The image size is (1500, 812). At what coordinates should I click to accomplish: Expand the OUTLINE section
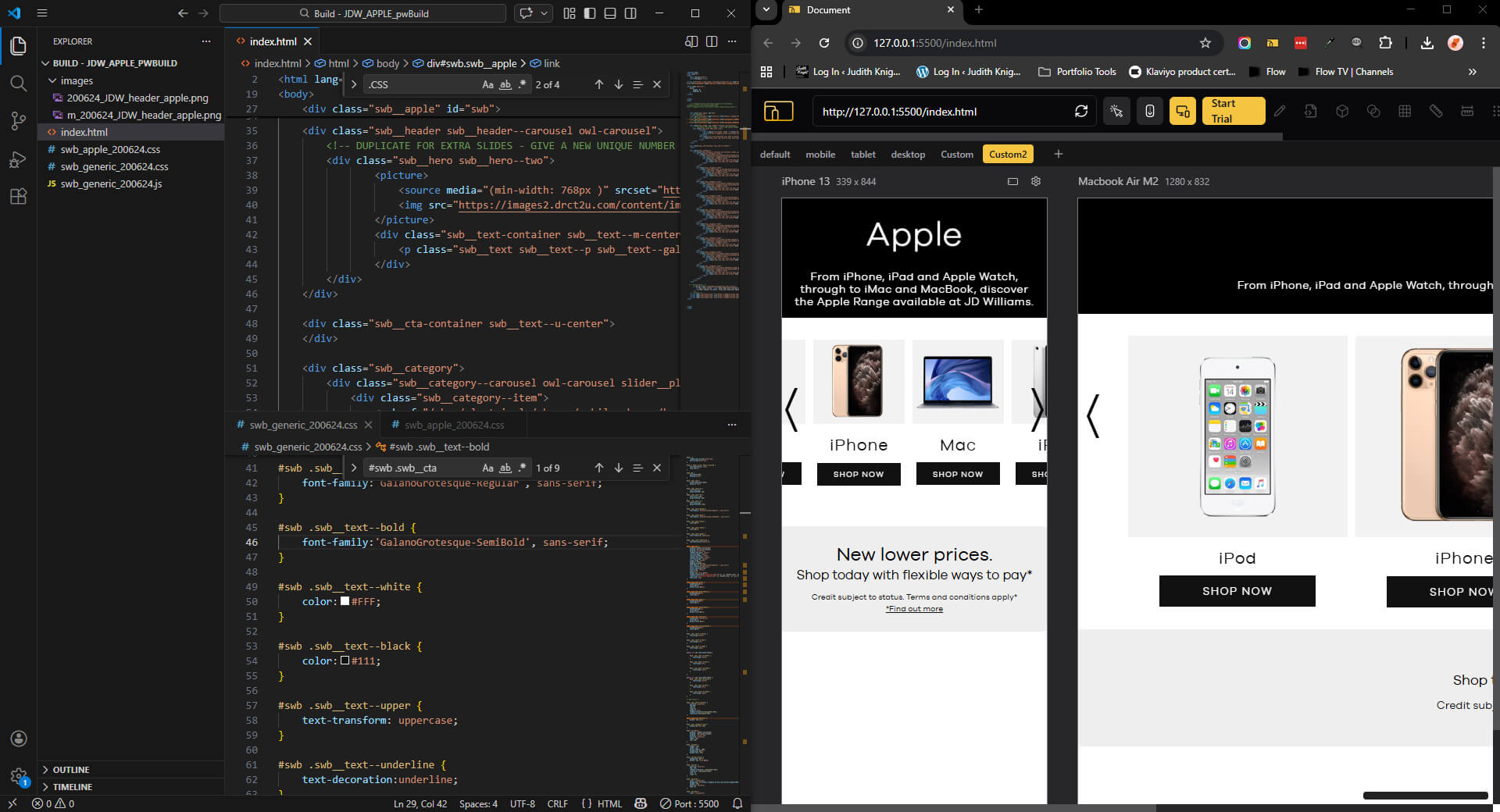tap(70, 770)
